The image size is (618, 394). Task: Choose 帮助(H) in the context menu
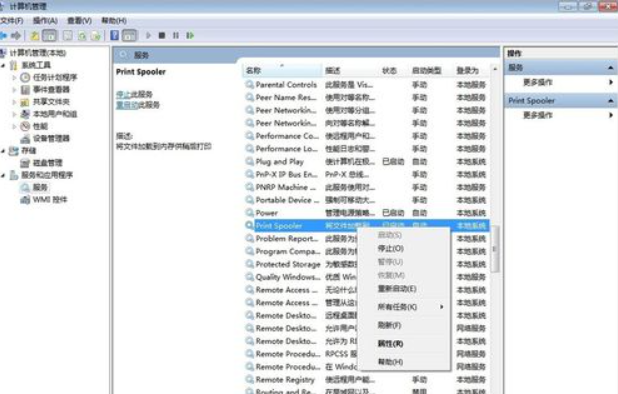click(404, 362)
